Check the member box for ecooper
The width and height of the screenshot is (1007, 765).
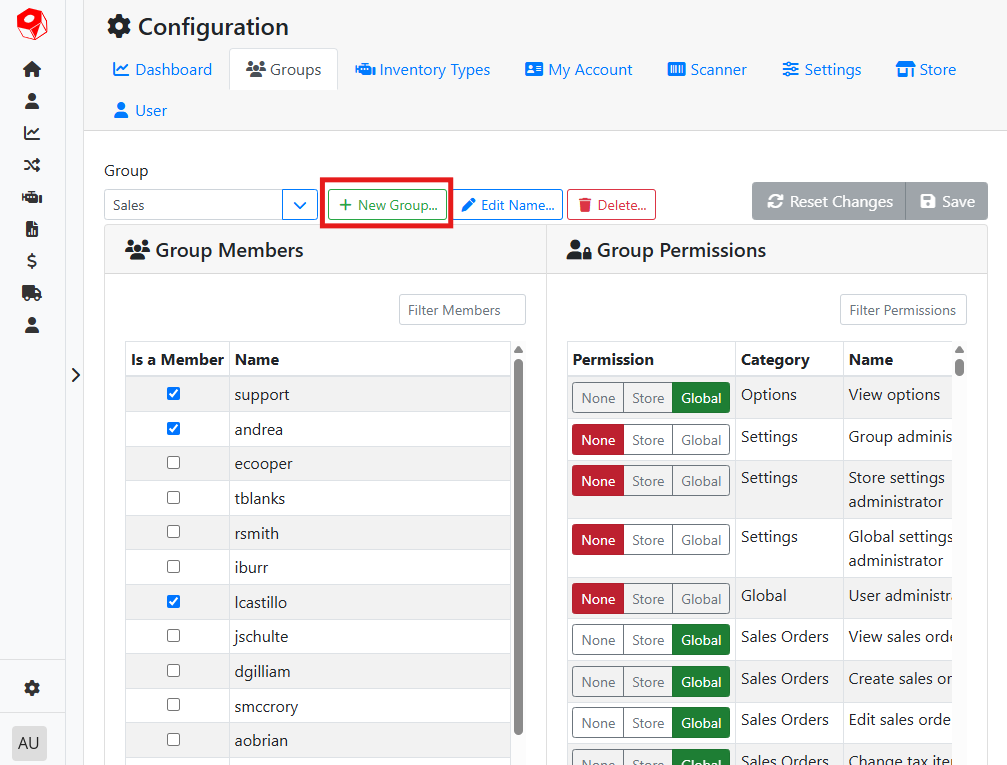coord(173,463)
